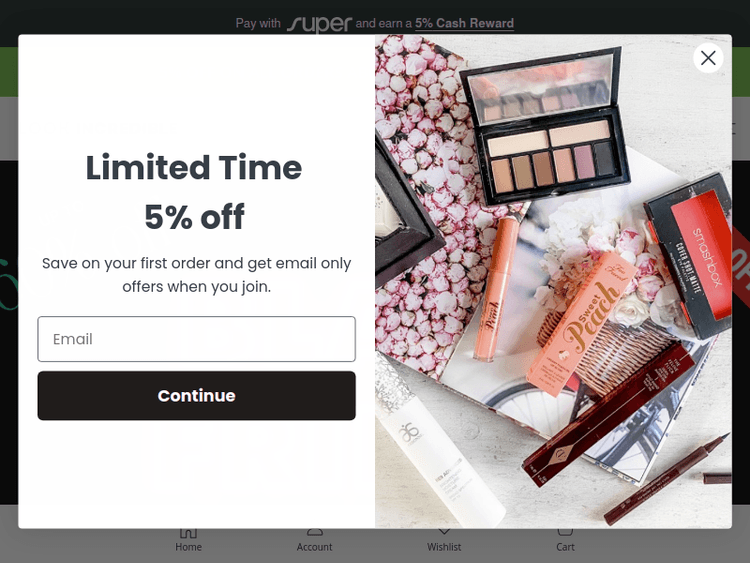
Task: Click the "Pay with" banner text
Action: pos(258,23)
